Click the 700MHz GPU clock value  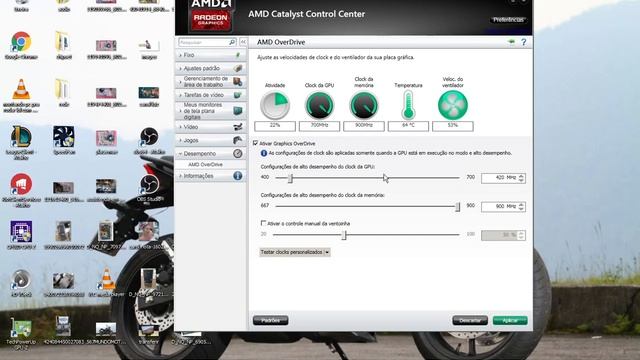(x=319, y=126)
